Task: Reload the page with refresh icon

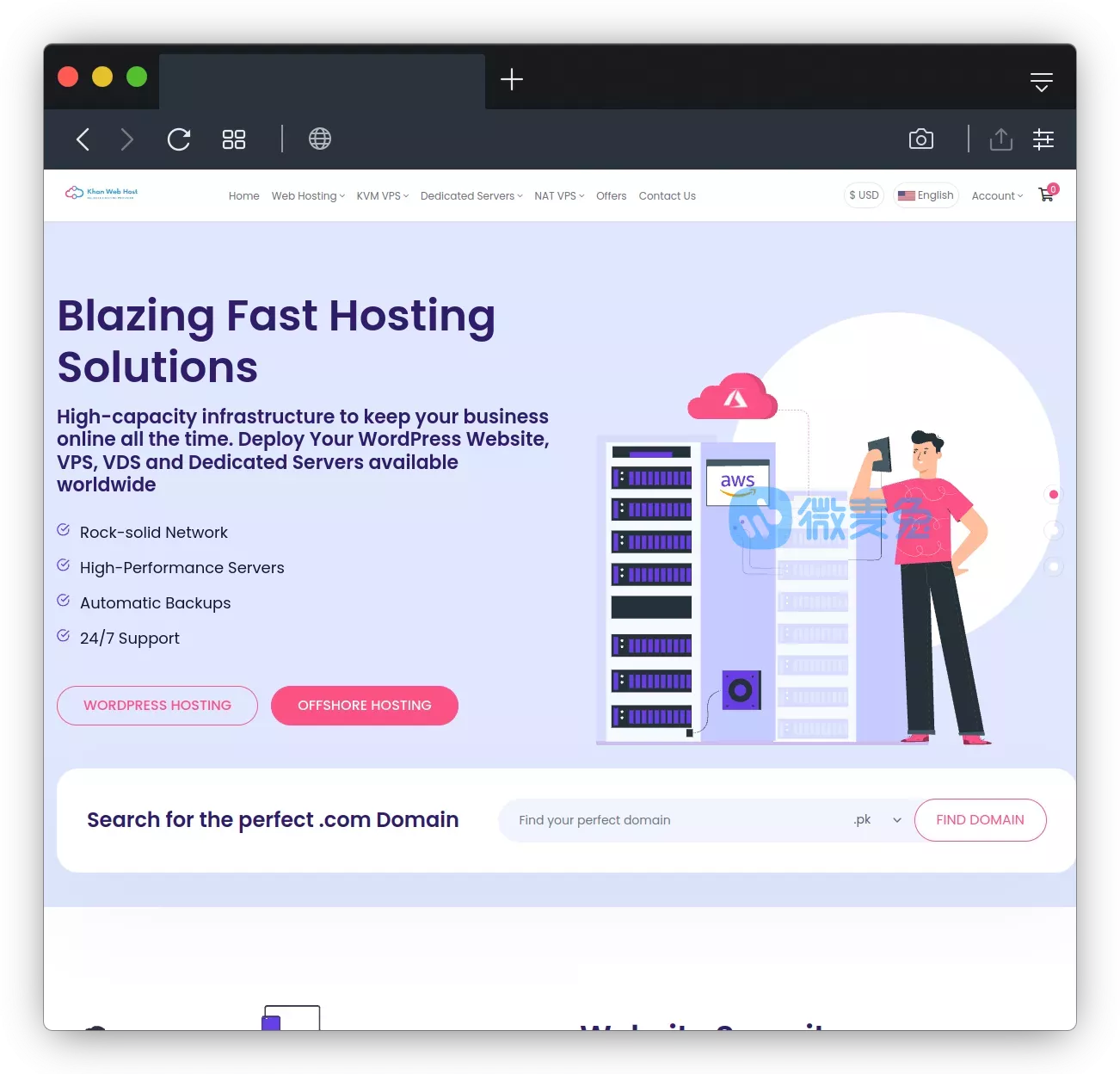Action: (179, 139)
